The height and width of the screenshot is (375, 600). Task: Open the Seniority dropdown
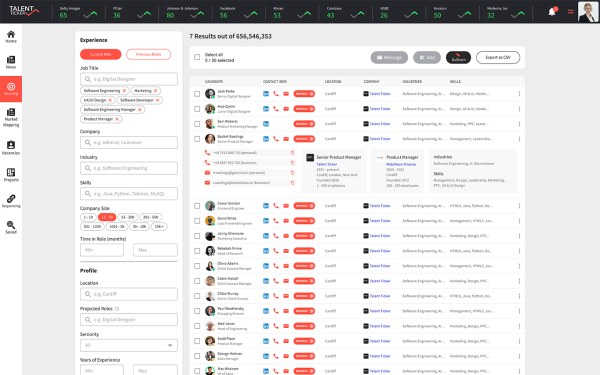pyautogui.click(x=129, y=345)
